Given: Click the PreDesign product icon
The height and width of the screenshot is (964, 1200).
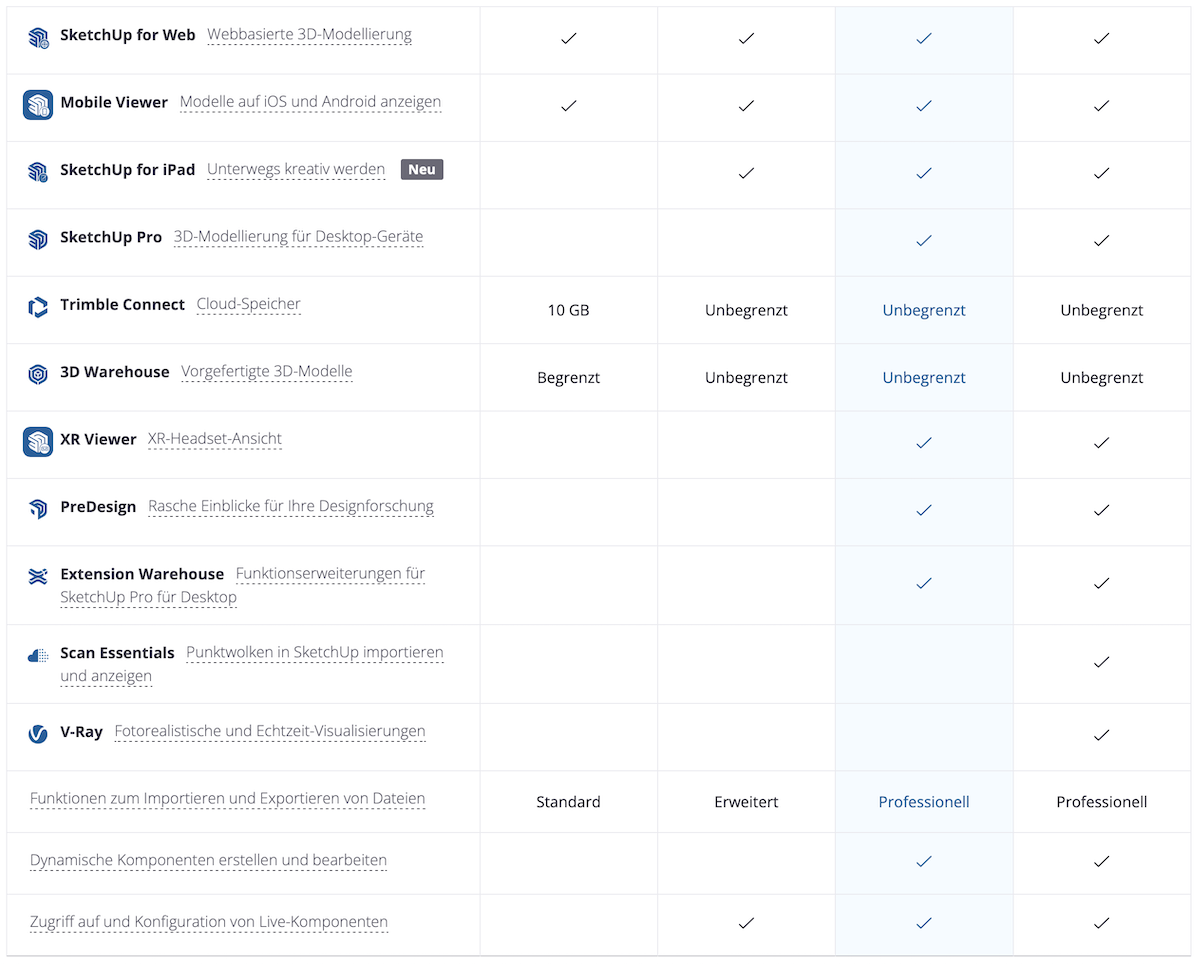Looking at the screenshot, I should tap(38, 509).
